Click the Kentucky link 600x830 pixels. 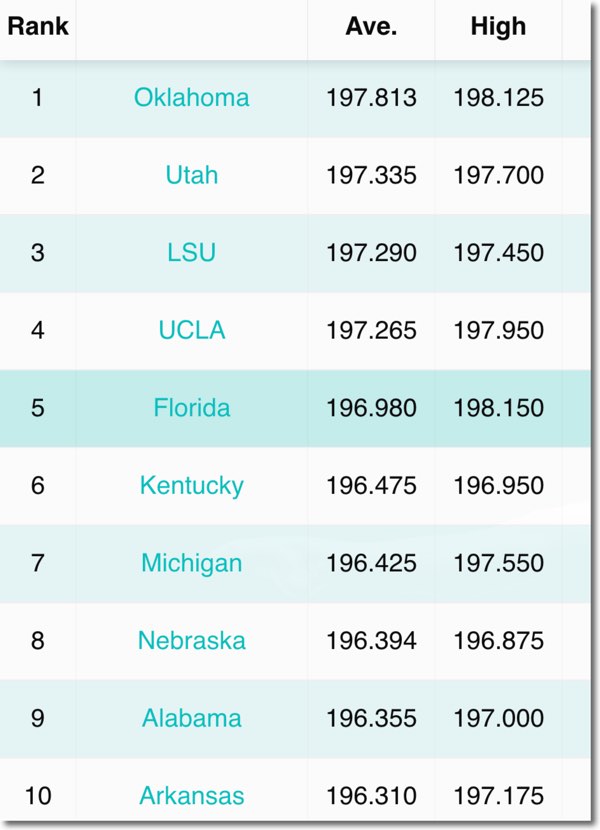(x=191, y=486)
